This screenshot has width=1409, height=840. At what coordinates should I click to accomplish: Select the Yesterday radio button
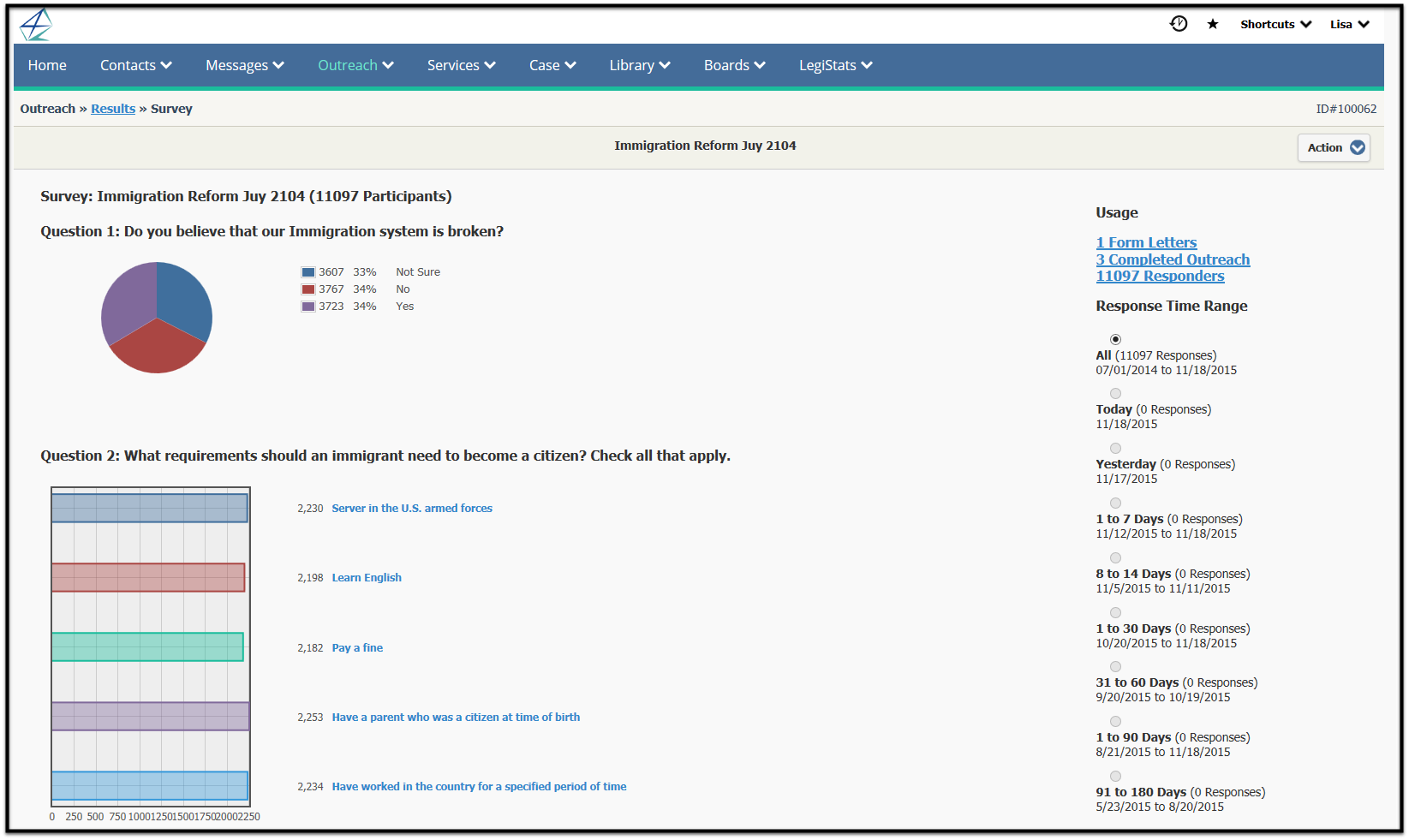click(x=1115, y=449)
